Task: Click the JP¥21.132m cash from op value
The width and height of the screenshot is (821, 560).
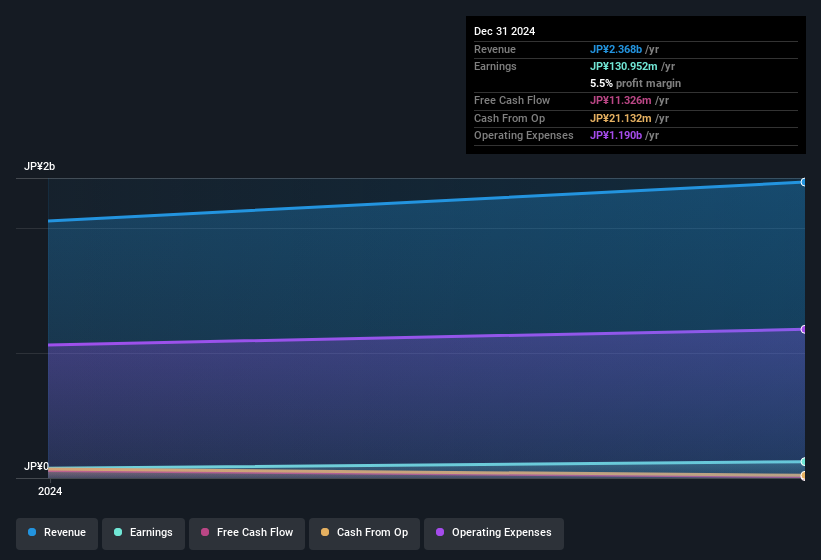Action: tap(620, 118)
